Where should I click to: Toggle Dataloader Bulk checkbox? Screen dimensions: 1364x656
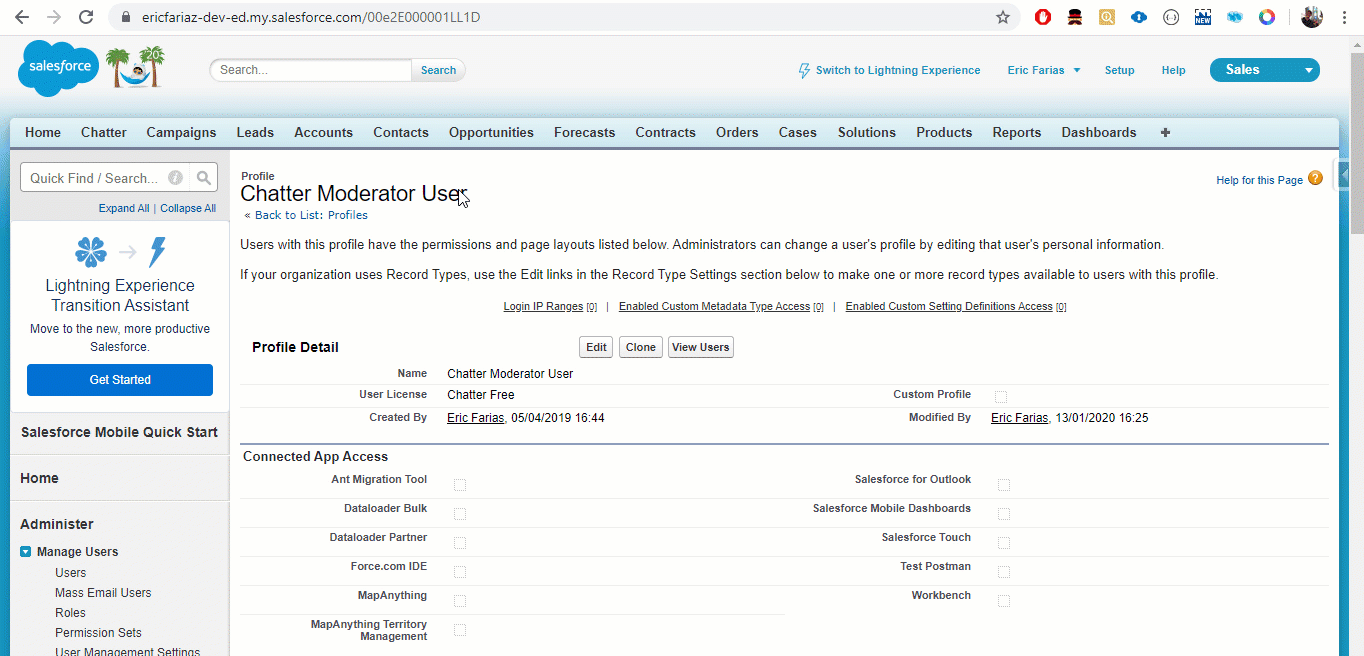(x=460, y=514)
